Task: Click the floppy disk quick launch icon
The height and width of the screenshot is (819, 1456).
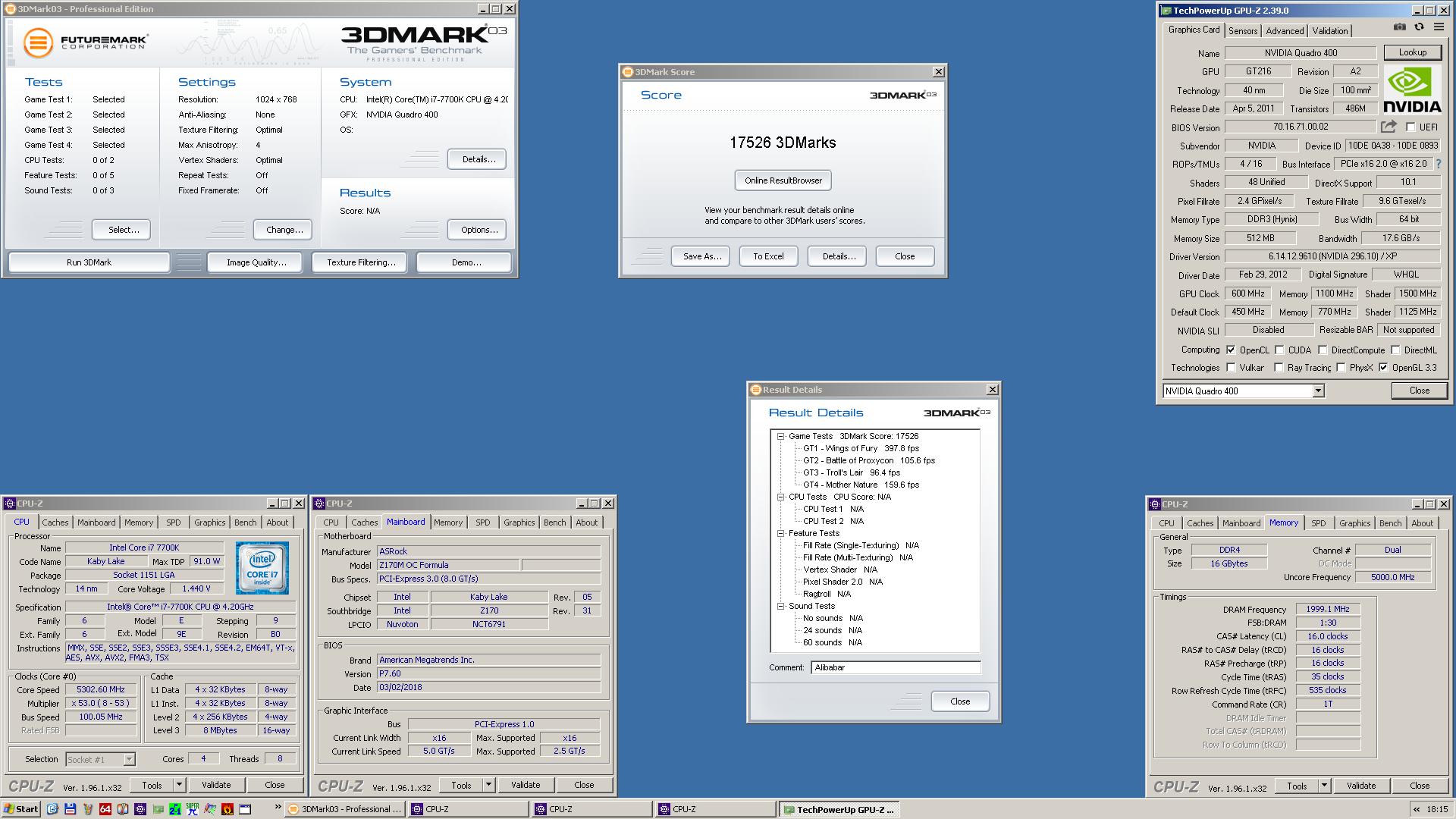Action: click(x=70, y=809)
